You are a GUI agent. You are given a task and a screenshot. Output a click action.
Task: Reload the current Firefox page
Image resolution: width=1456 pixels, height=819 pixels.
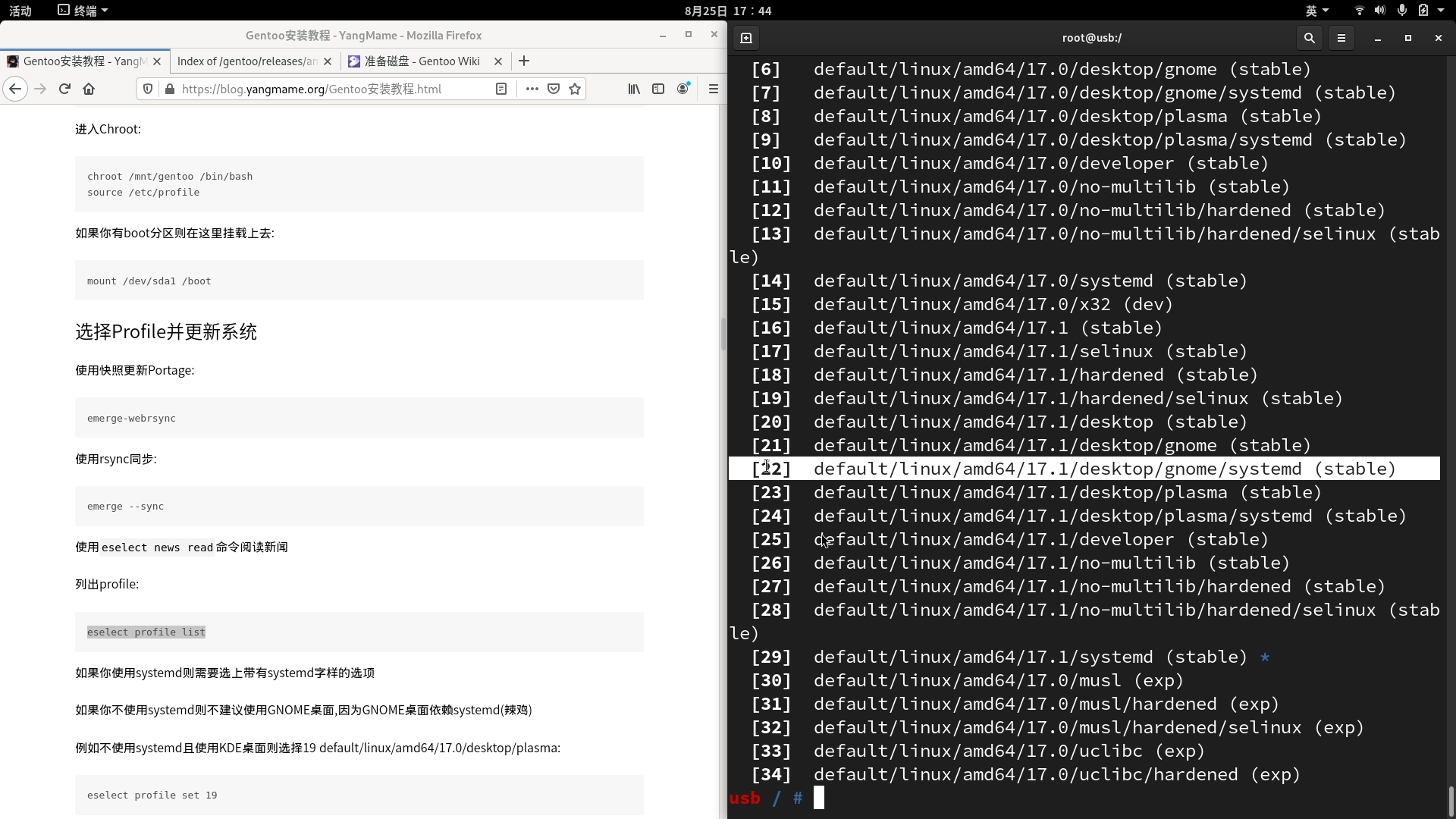(x=64, y=89)
